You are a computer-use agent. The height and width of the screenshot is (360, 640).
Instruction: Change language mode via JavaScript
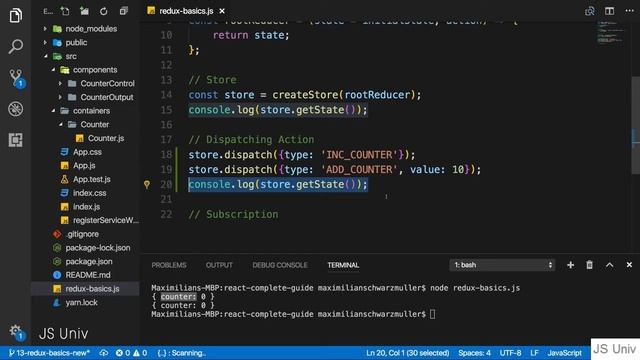[x=564, y=353]
